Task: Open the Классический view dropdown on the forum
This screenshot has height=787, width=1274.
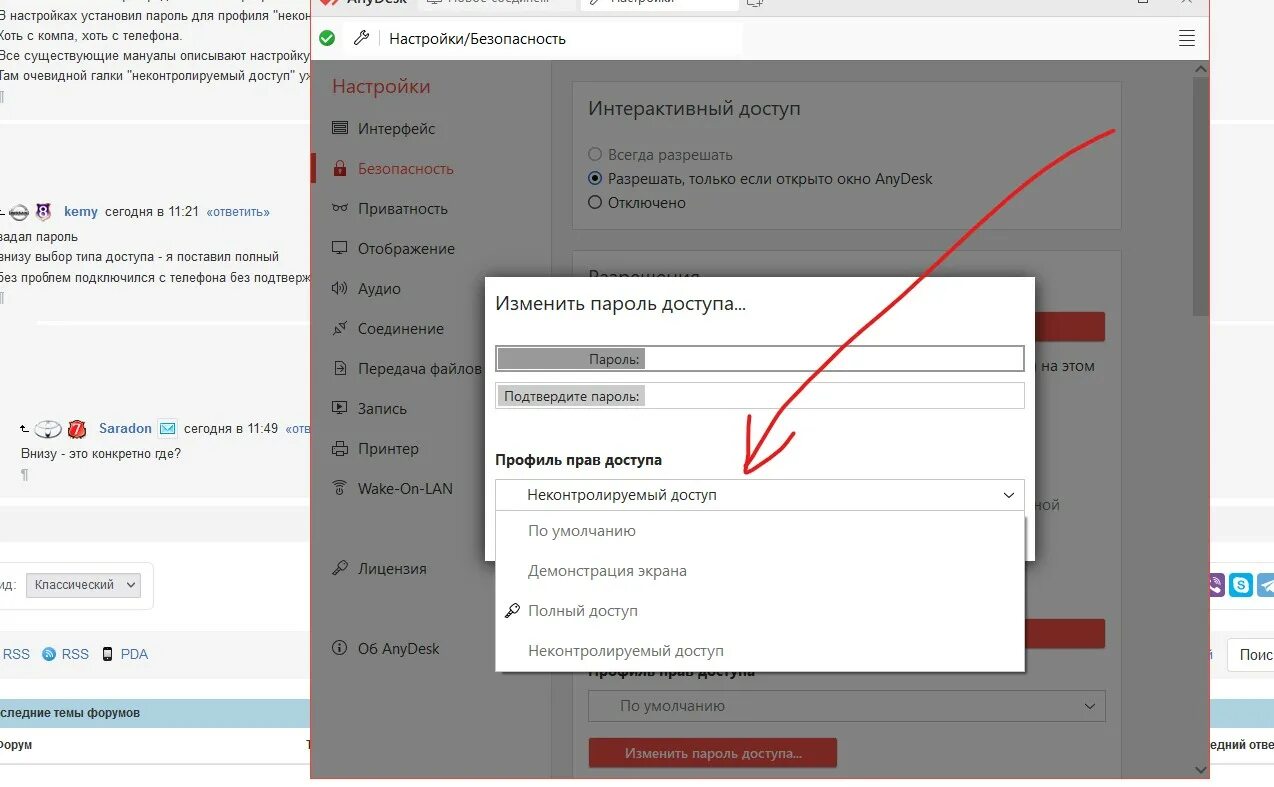Action: [x=83, y=585]
